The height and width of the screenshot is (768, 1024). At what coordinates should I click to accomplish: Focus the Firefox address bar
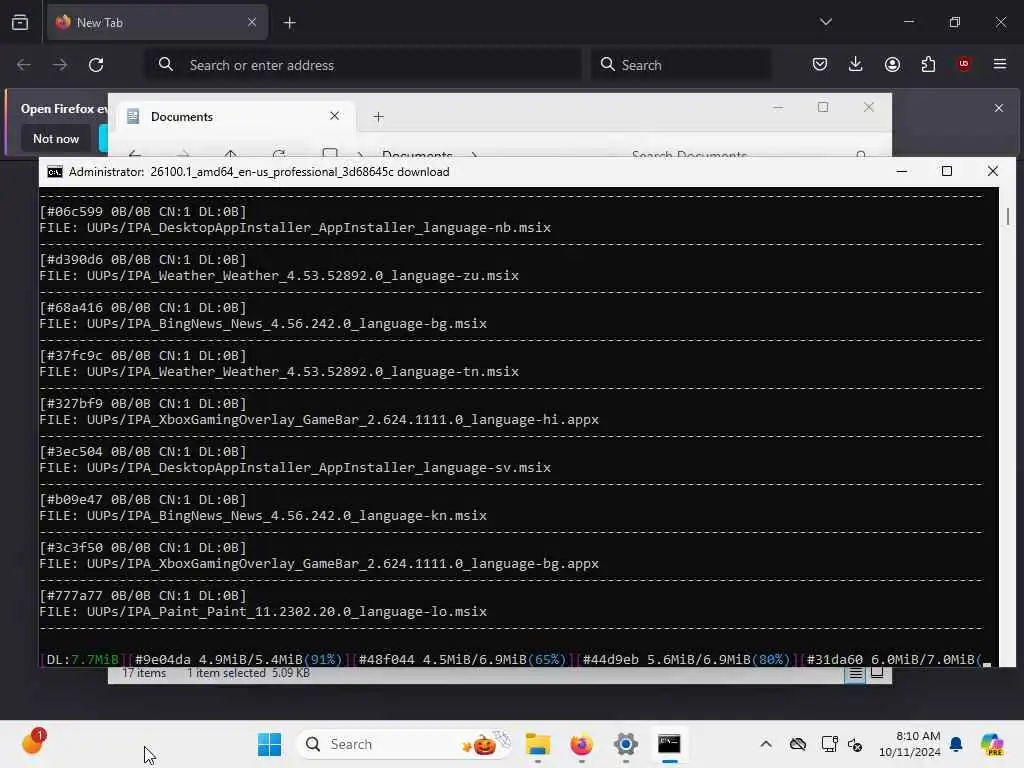[363, 65]
